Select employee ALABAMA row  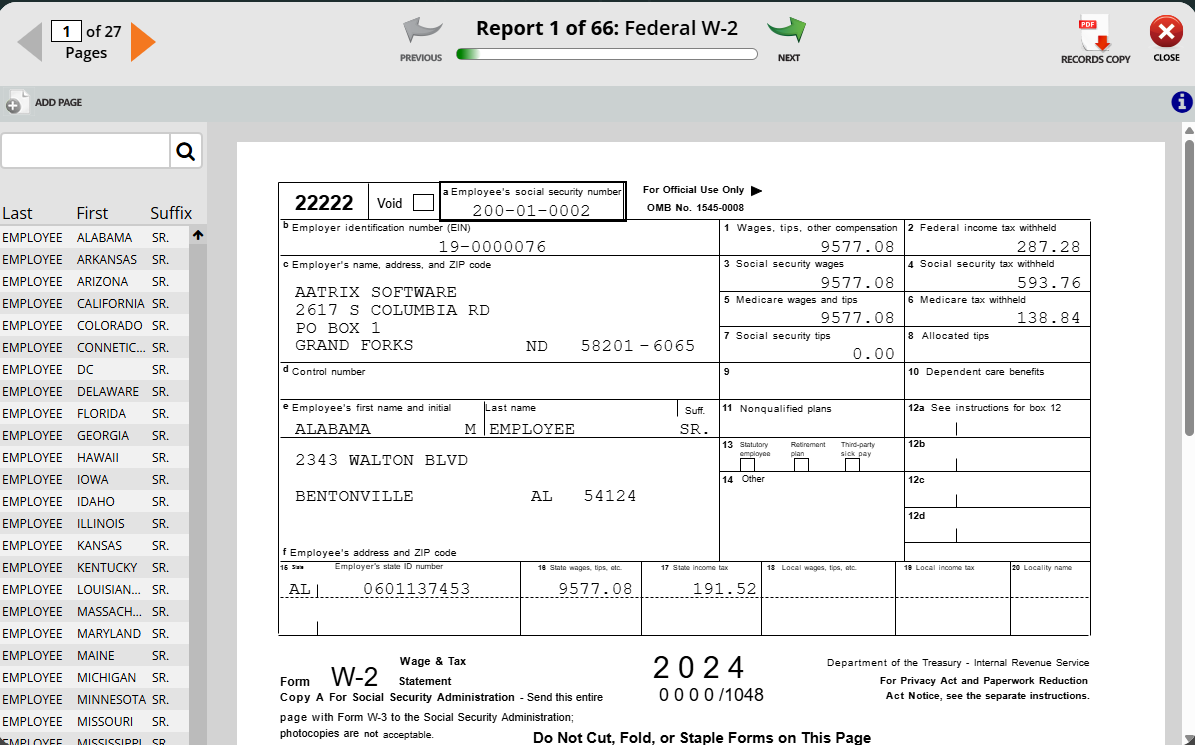(x=95, y=238)
